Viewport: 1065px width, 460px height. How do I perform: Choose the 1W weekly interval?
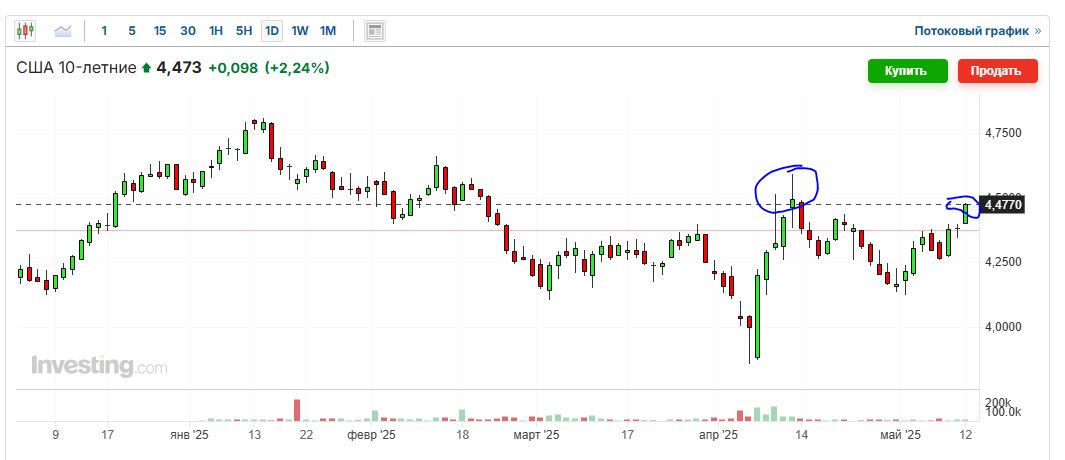click(300, 31)
